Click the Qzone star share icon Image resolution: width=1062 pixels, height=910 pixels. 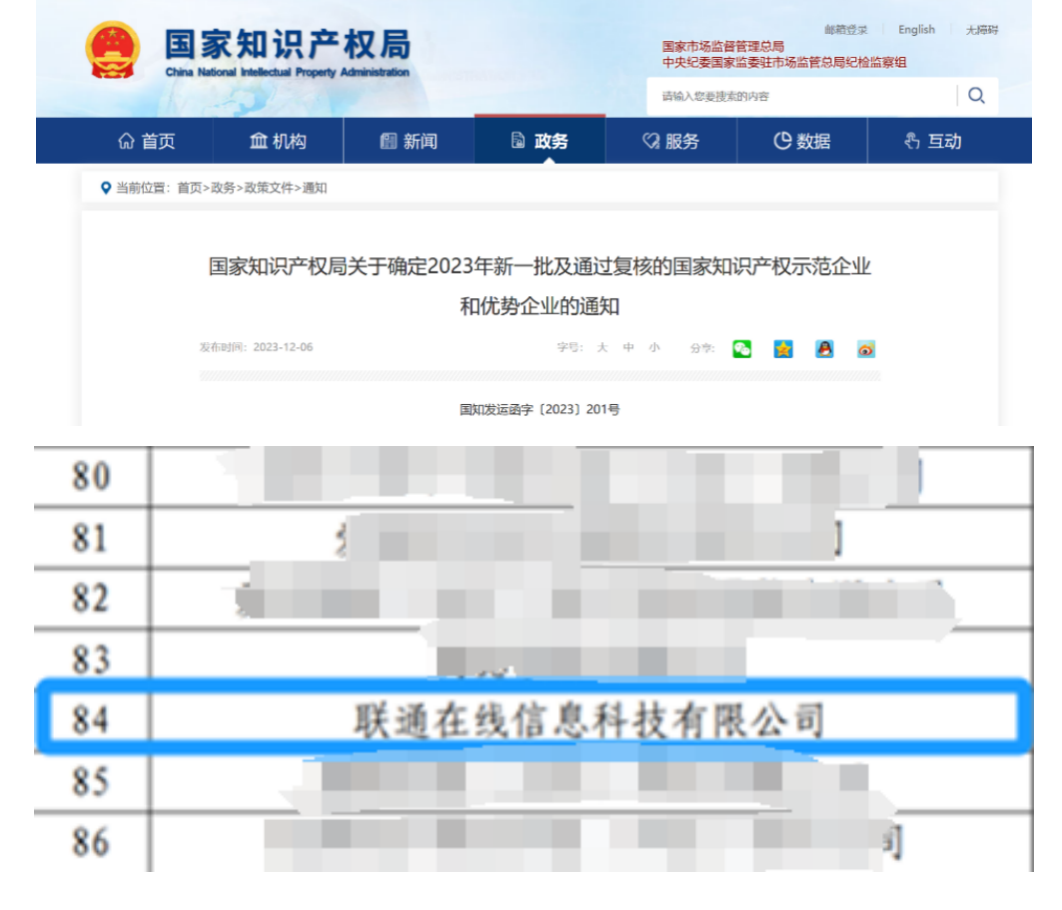coord(783,347)
